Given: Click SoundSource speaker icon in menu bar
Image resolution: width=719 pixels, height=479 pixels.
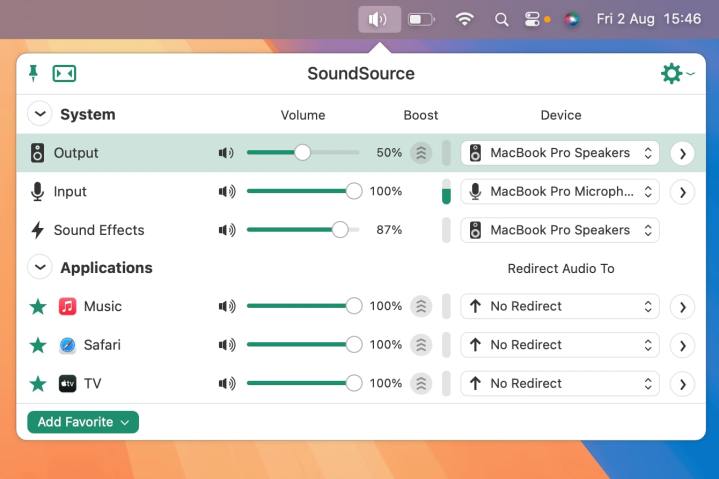Looking at the screenshot, I should 379,19.
